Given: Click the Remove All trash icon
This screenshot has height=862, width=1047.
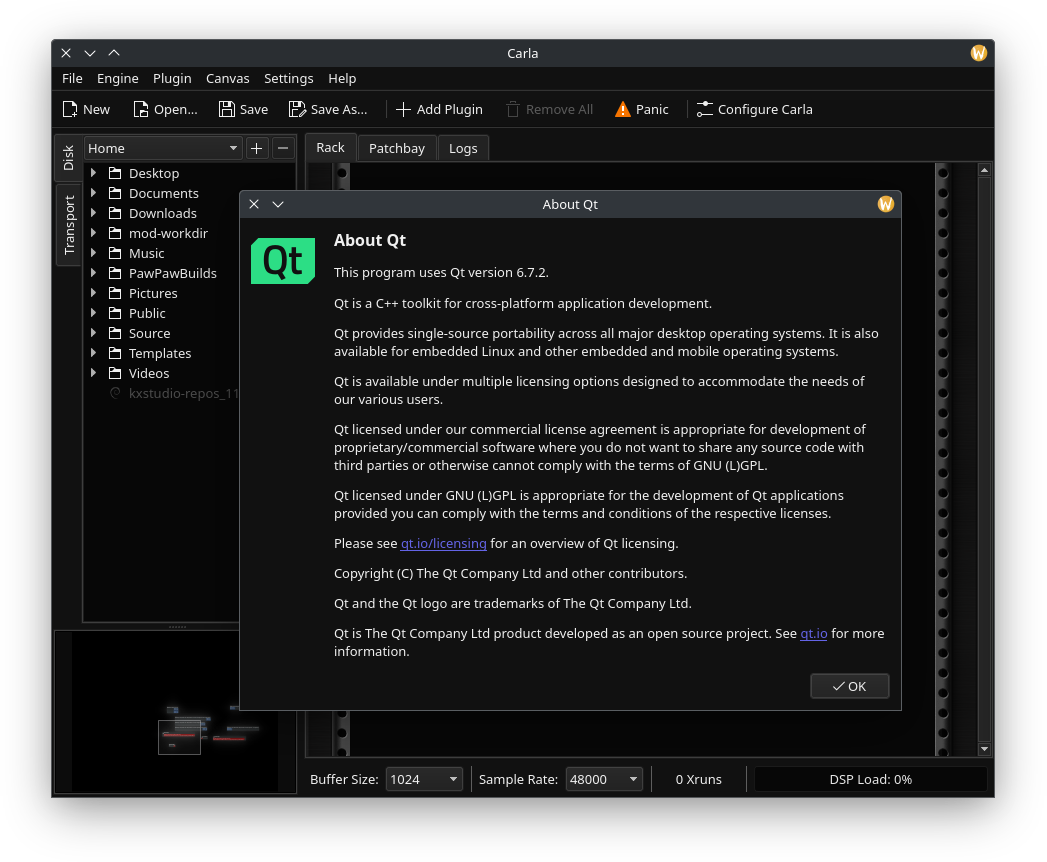Looking at the screenshot, I should 513,110.
